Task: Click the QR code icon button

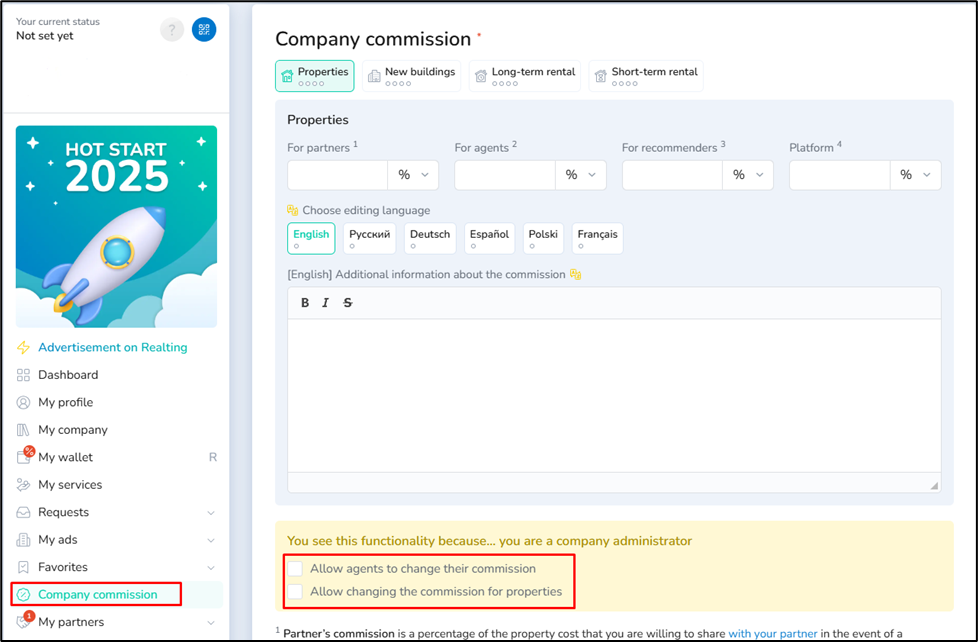Action: pos(204,29)
